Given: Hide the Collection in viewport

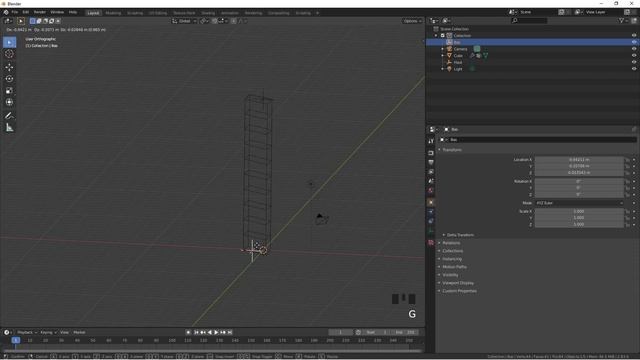Looking at the screenshot, I should point(634,36).
